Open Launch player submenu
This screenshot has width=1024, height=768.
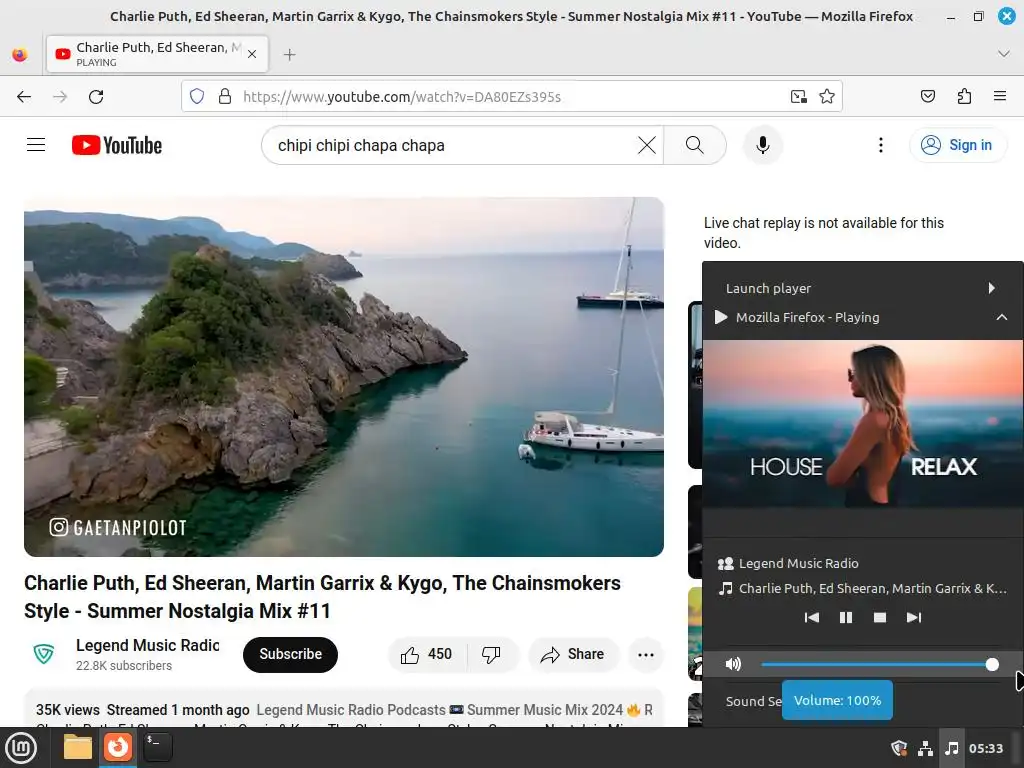pyautogui.click(x=863, y=288)
